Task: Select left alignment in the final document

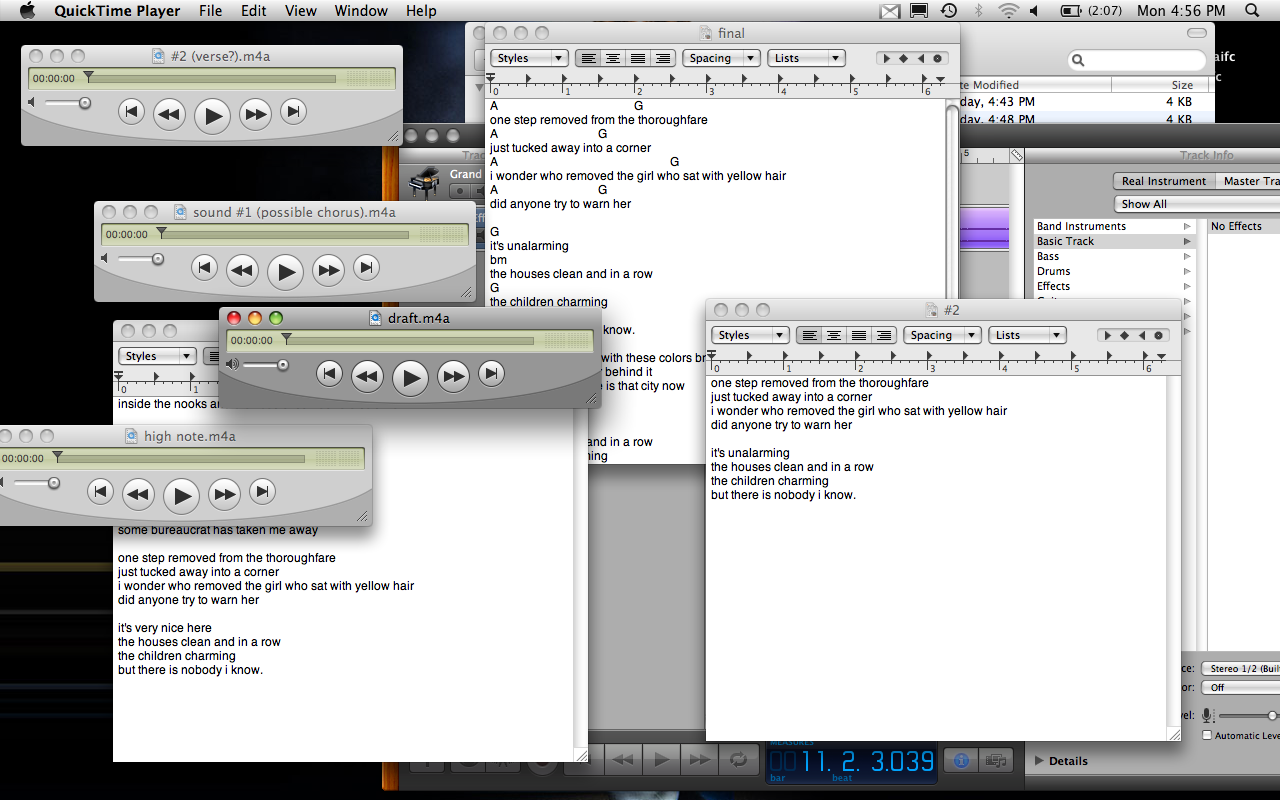Action: pos(589,58)
